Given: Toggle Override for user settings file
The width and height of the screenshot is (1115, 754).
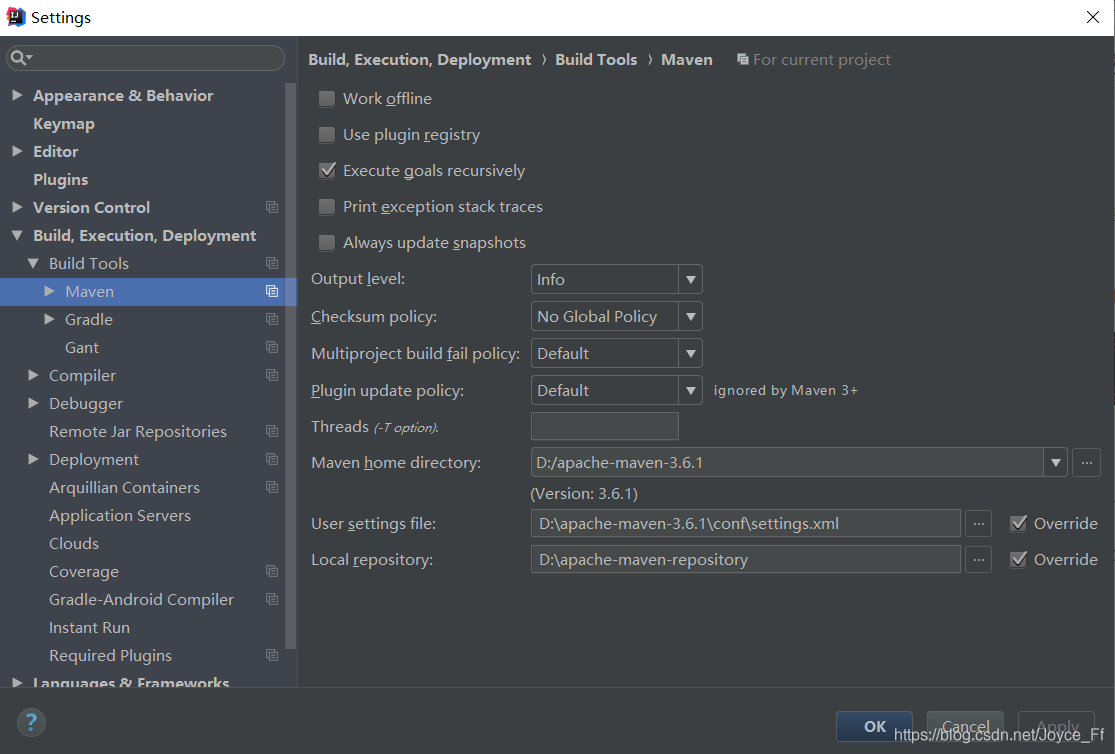Looking at the screenshot, I should coord(1018,524).
